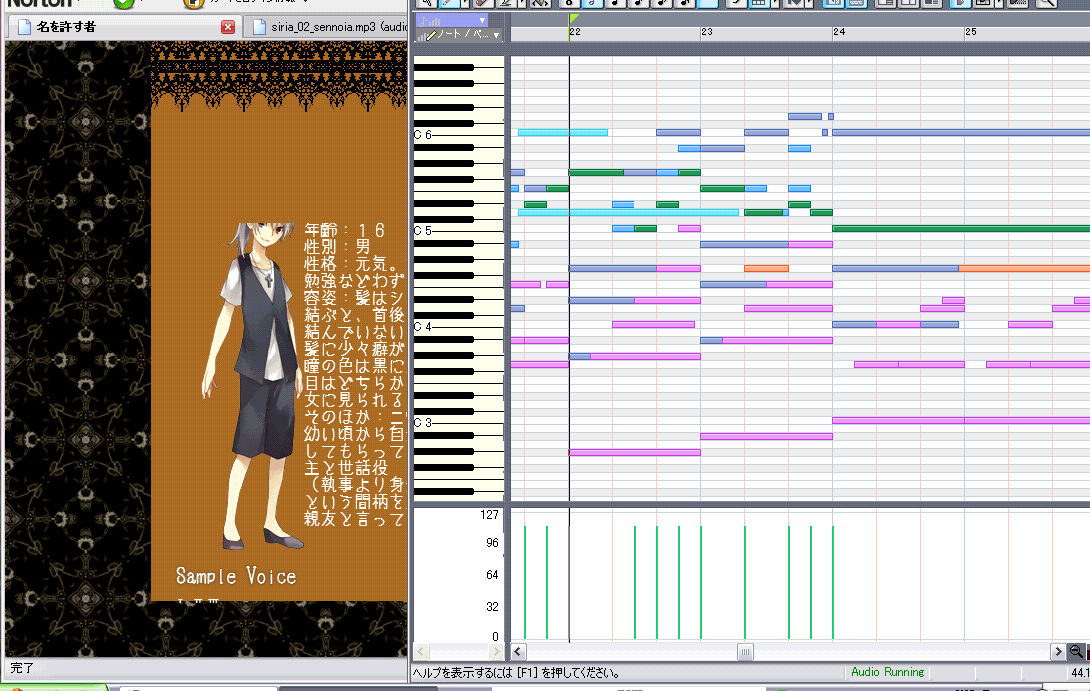The height and width of the screenshot is (691, 1090).
Task: Click the C 5 piano key
Action: [459, 230]
